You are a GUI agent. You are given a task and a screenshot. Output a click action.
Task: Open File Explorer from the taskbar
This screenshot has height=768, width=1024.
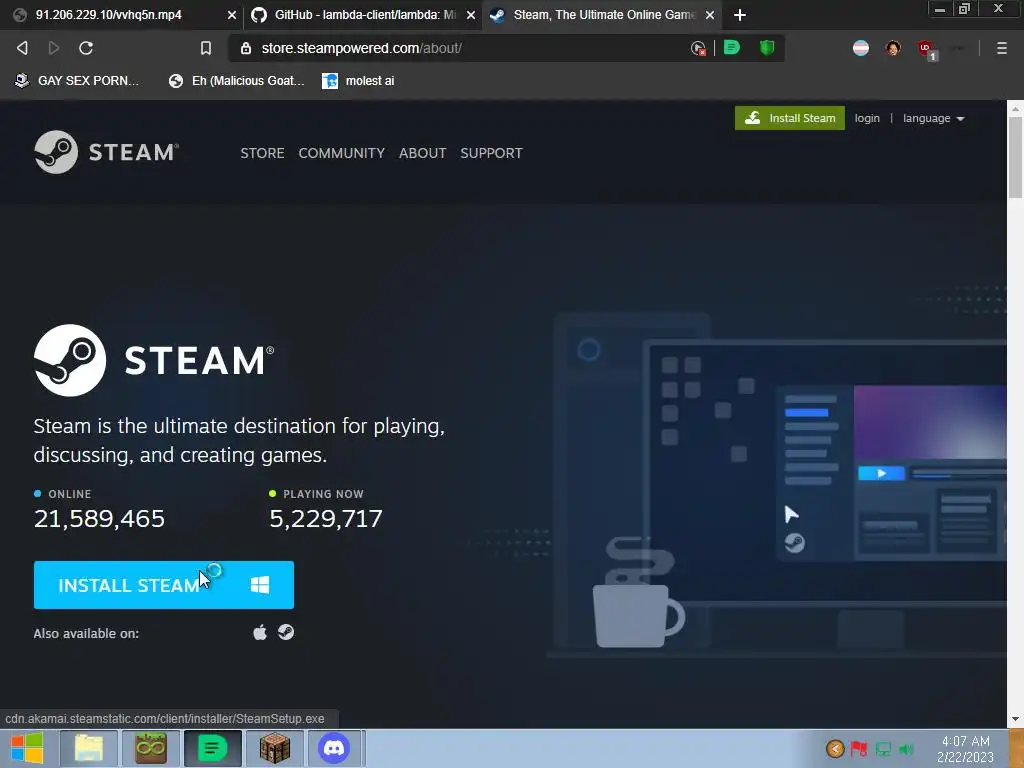[89, 748]
